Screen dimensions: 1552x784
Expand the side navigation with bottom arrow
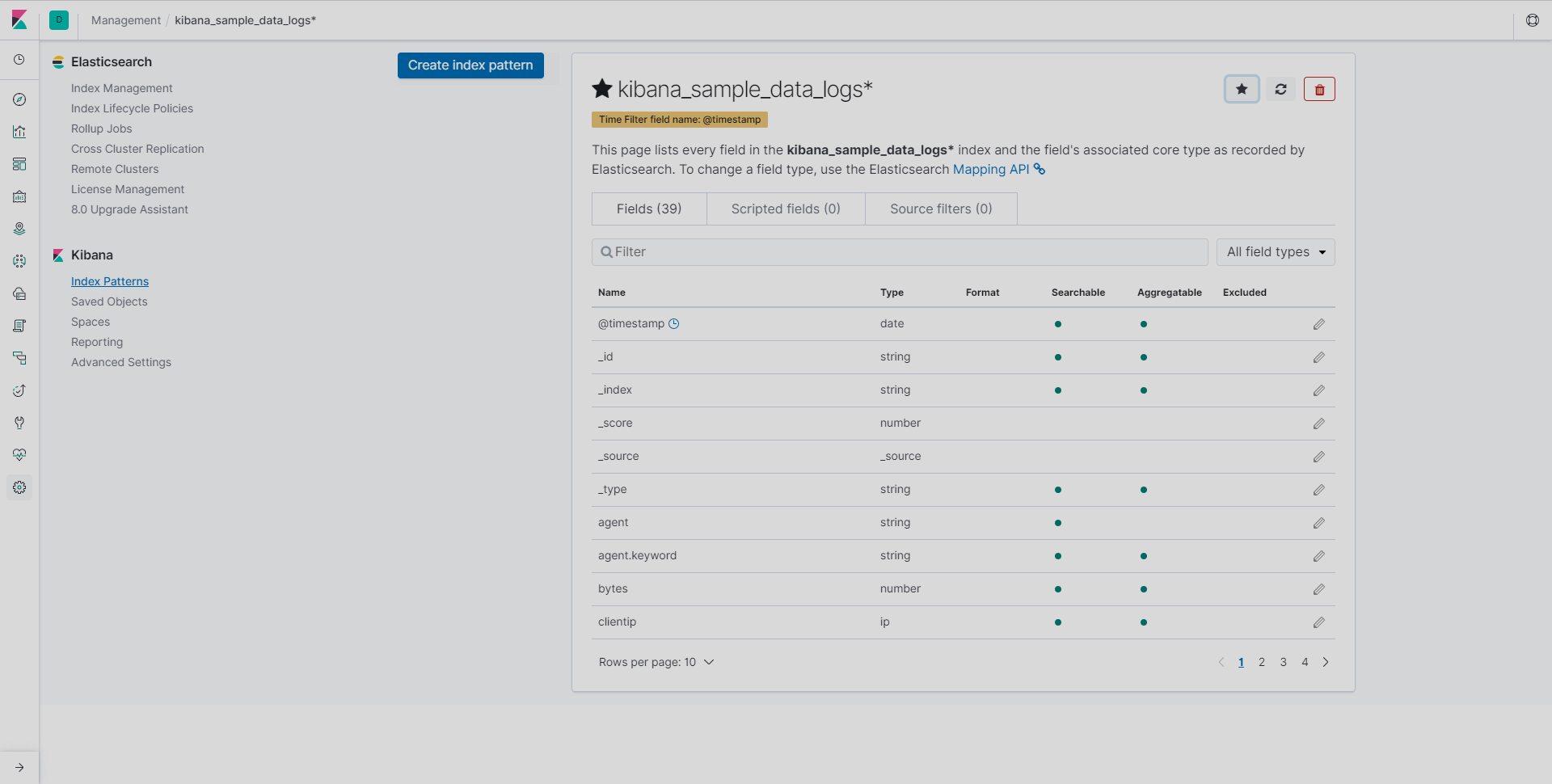coord(19,767)
